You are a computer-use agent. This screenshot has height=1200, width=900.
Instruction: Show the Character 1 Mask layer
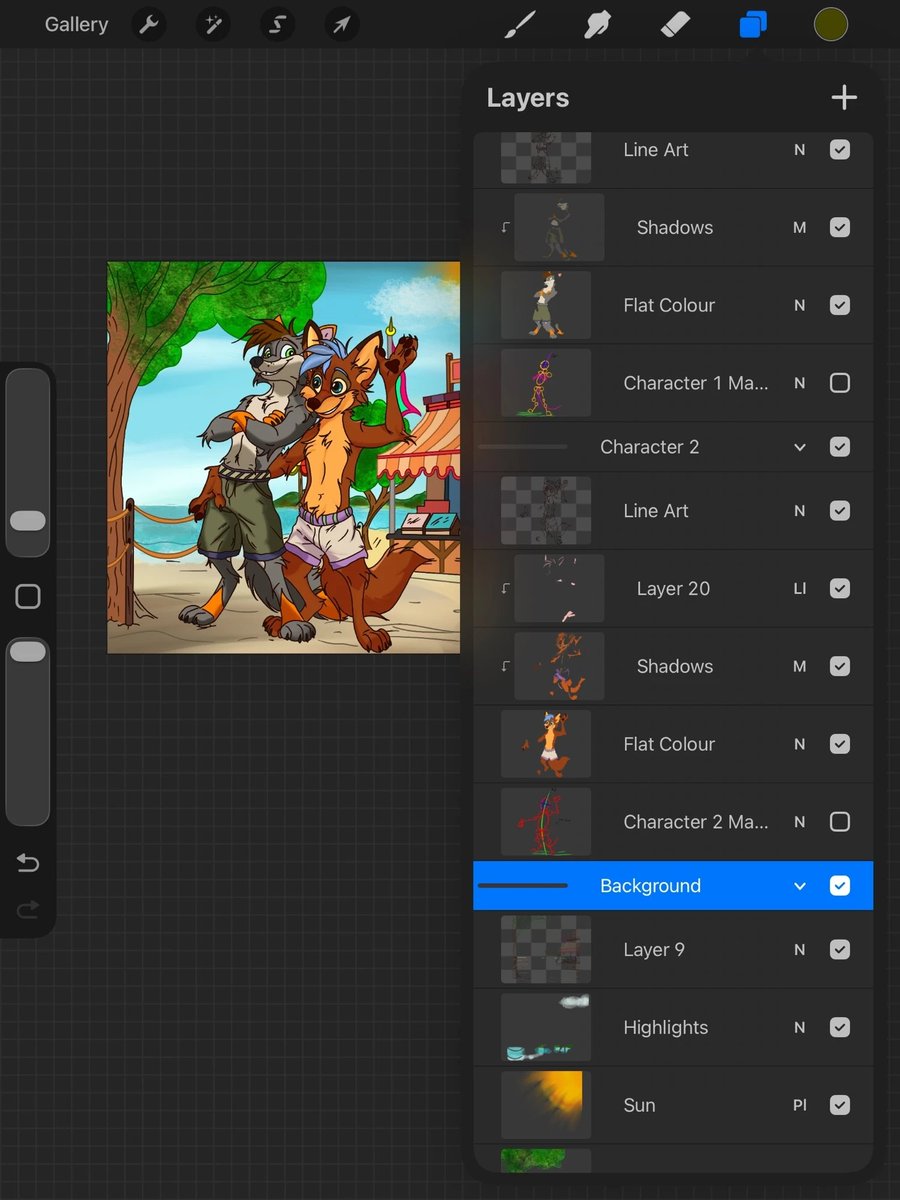tap(840, 383)
